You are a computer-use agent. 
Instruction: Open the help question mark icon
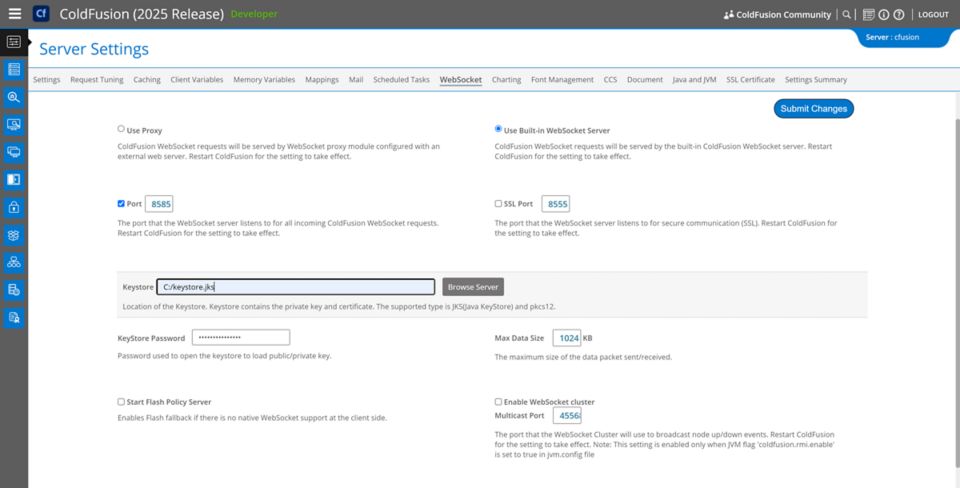[x=899, y=15]
